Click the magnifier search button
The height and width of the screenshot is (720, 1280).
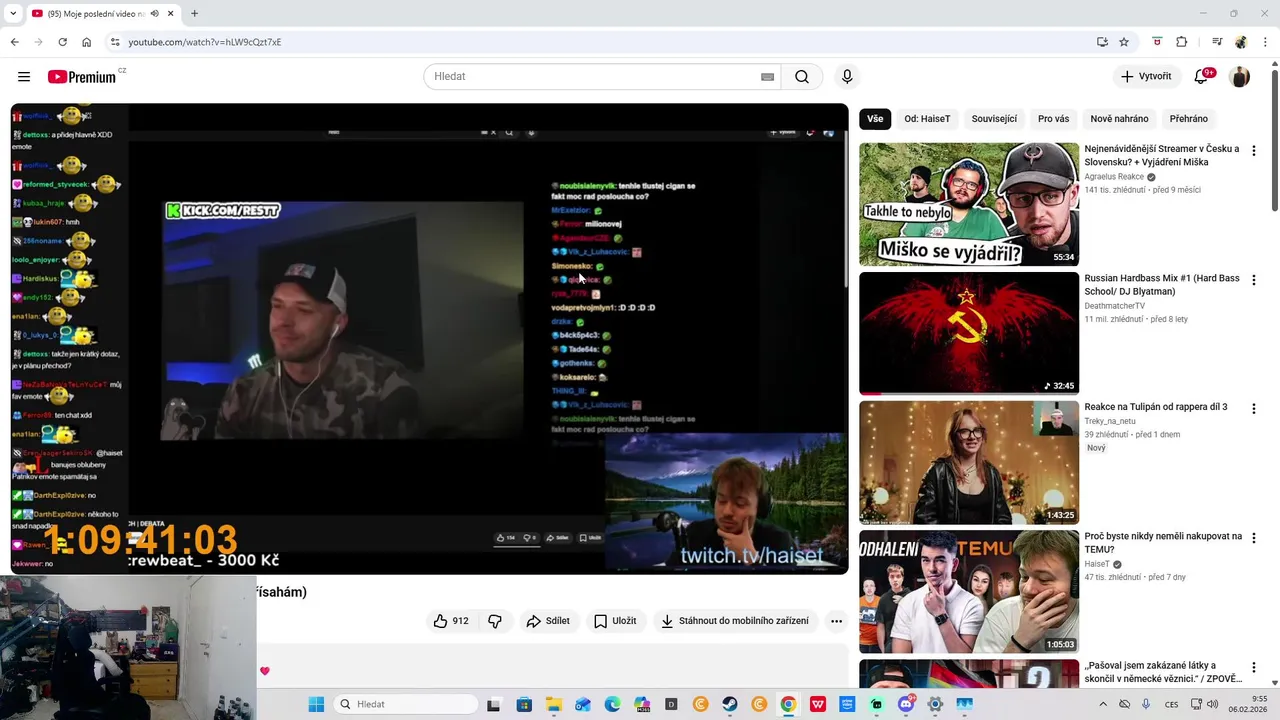pos(802,77)
